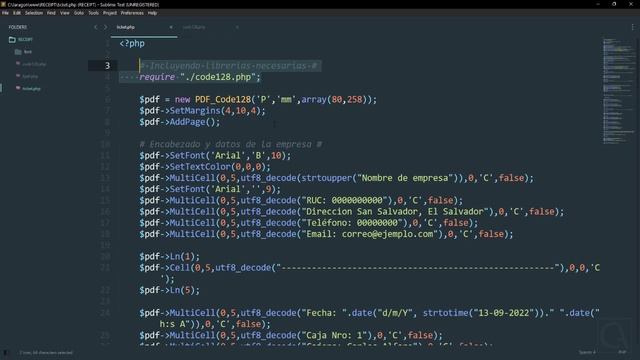Screen dimensions: 640x360
Task: Click the "RUC: 0000000000" string
Action: point(344,200)
